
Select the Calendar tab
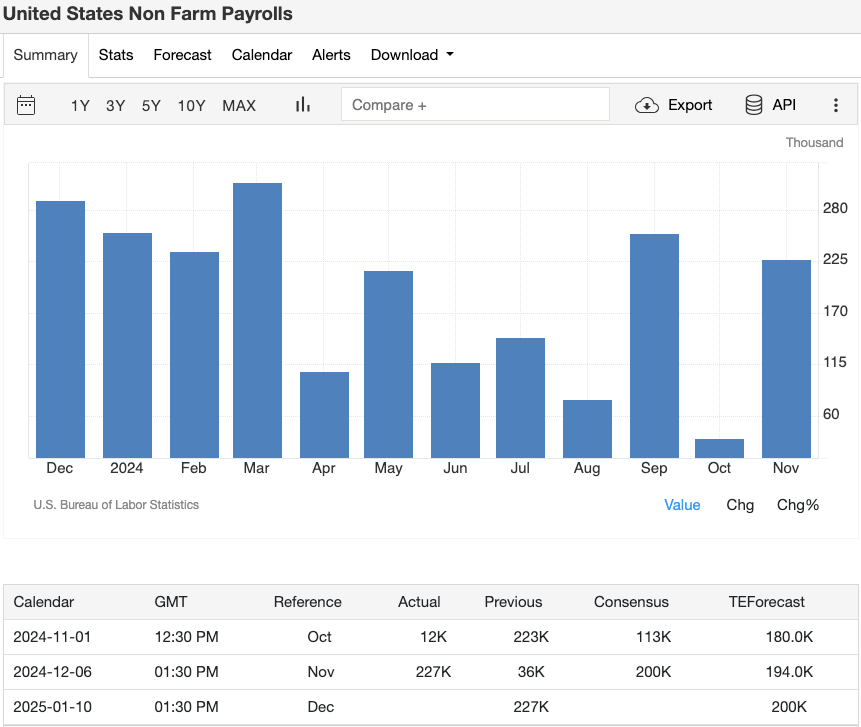(261, 55)
